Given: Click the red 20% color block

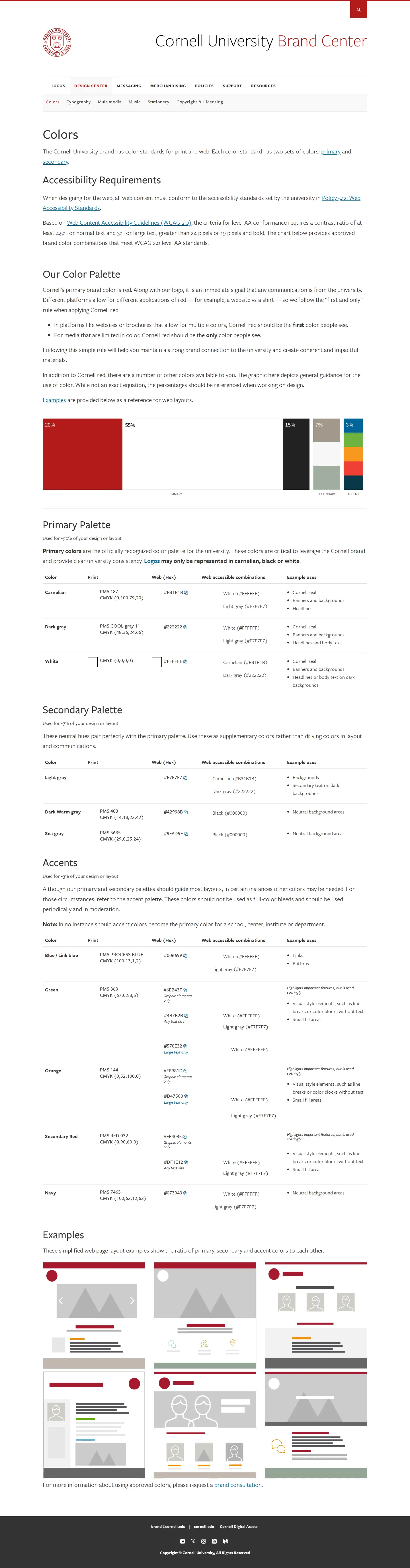Looking at the screenshot, I should tap(82, 454).
